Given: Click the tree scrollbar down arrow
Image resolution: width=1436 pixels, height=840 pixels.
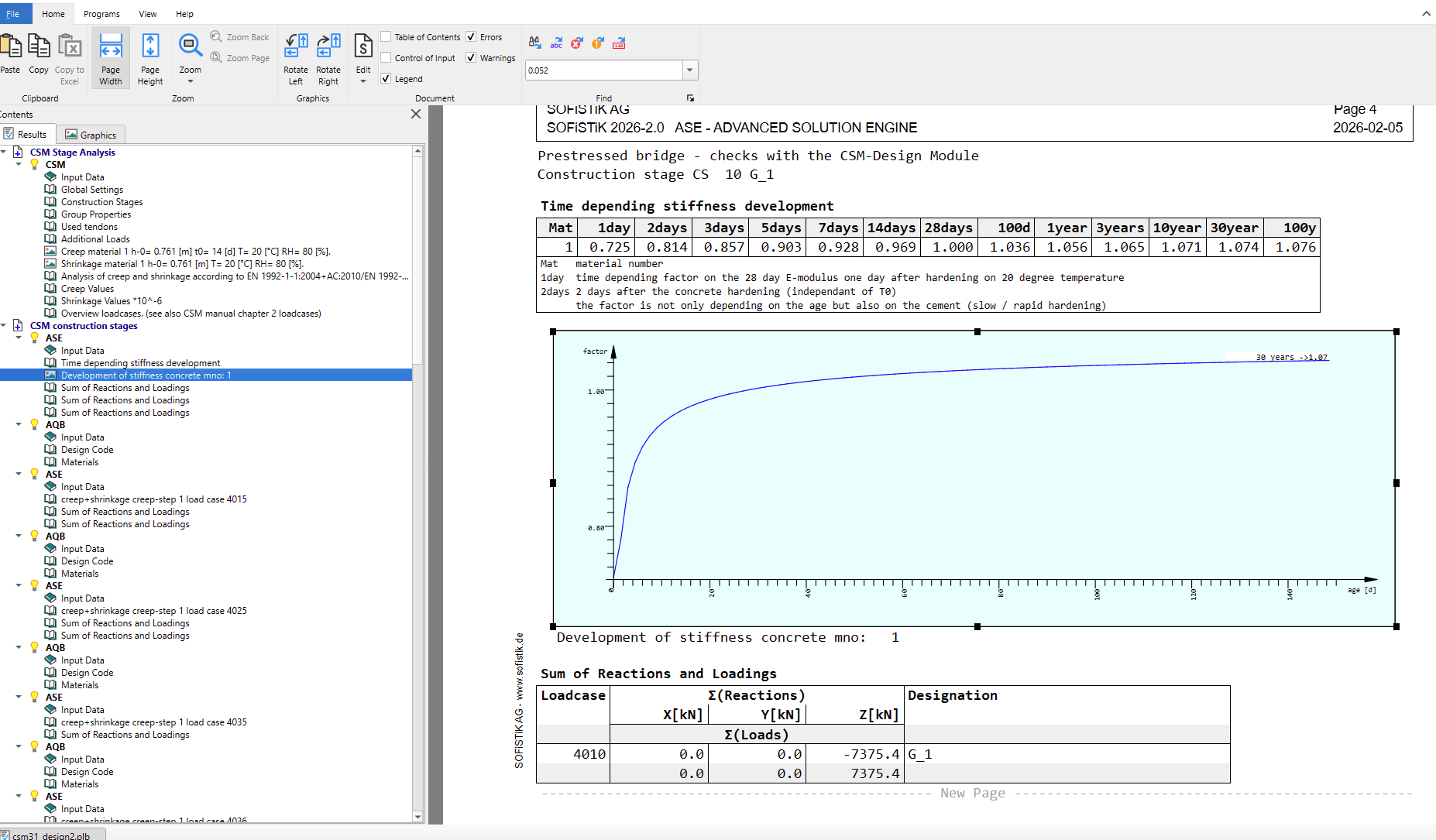Looking at the screenshot, I should click(x=417, y=816).
